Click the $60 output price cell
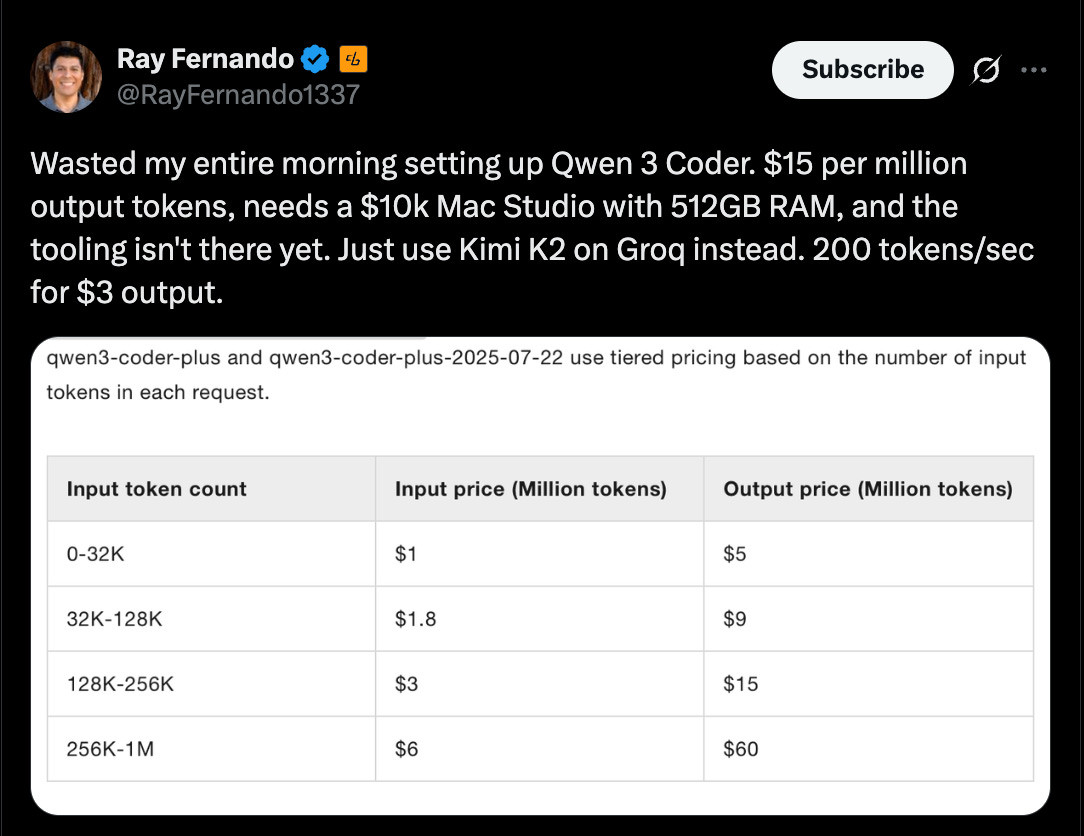1084x836 pixels. [x=869, y=749]
